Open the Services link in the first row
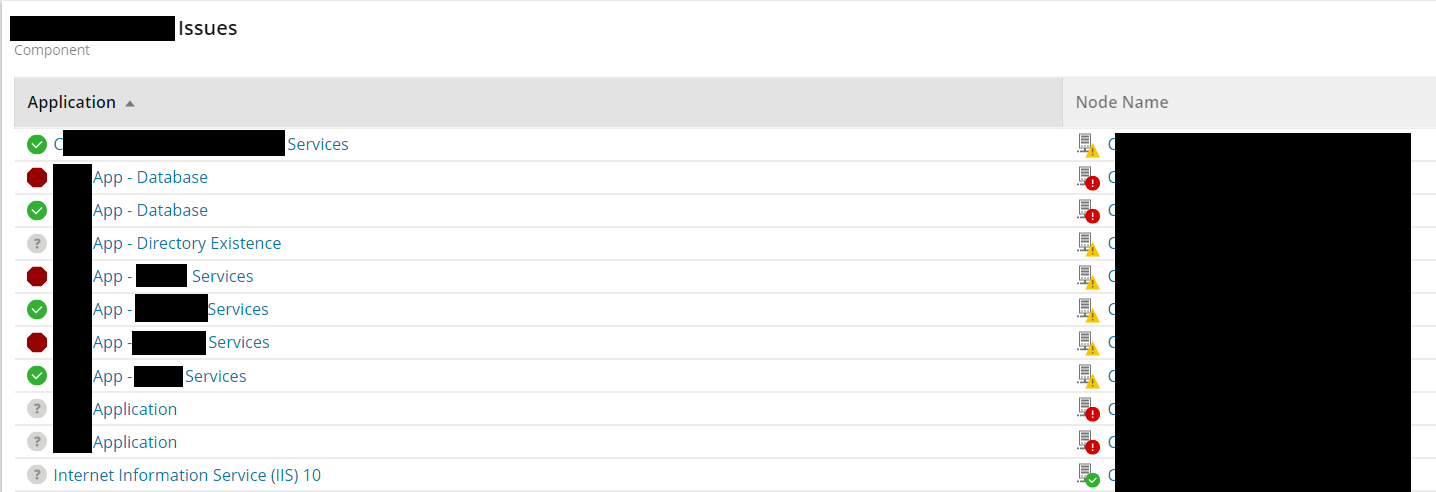 point(318,144)
